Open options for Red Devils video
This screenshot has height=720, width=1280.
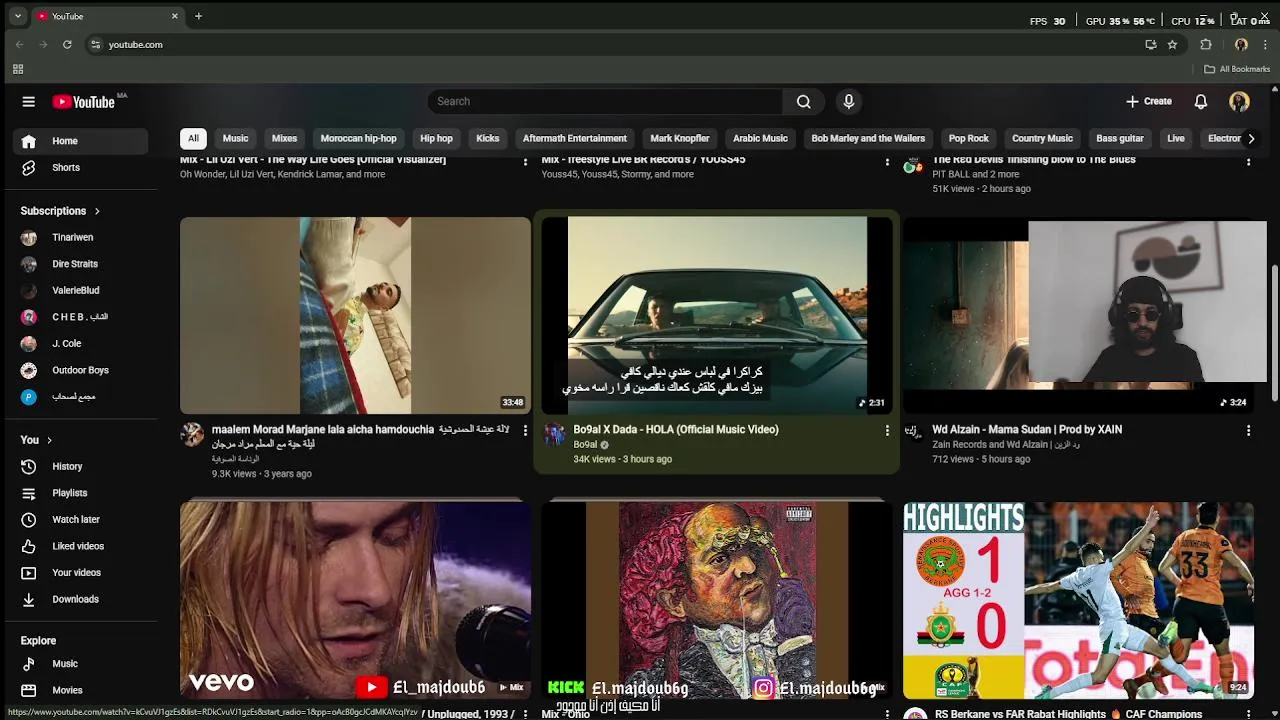pos(1248,162)
